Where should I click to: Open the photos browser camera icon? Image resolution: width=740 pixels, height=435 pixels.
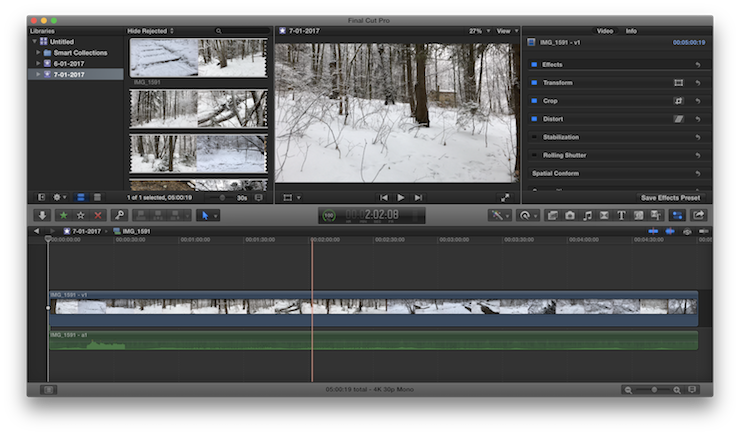[569, 215]
